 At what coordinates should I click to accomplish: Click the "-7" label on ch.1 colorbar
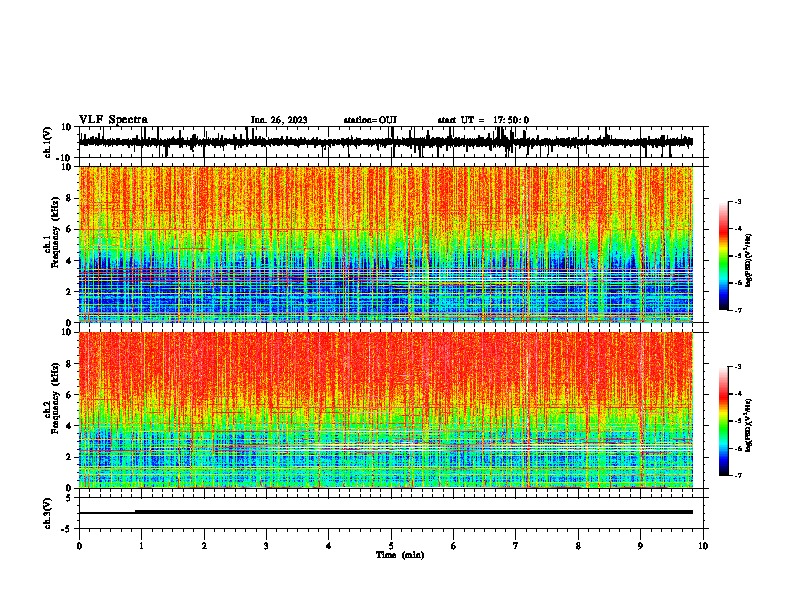pyautogui.click(x=737, y=310)
